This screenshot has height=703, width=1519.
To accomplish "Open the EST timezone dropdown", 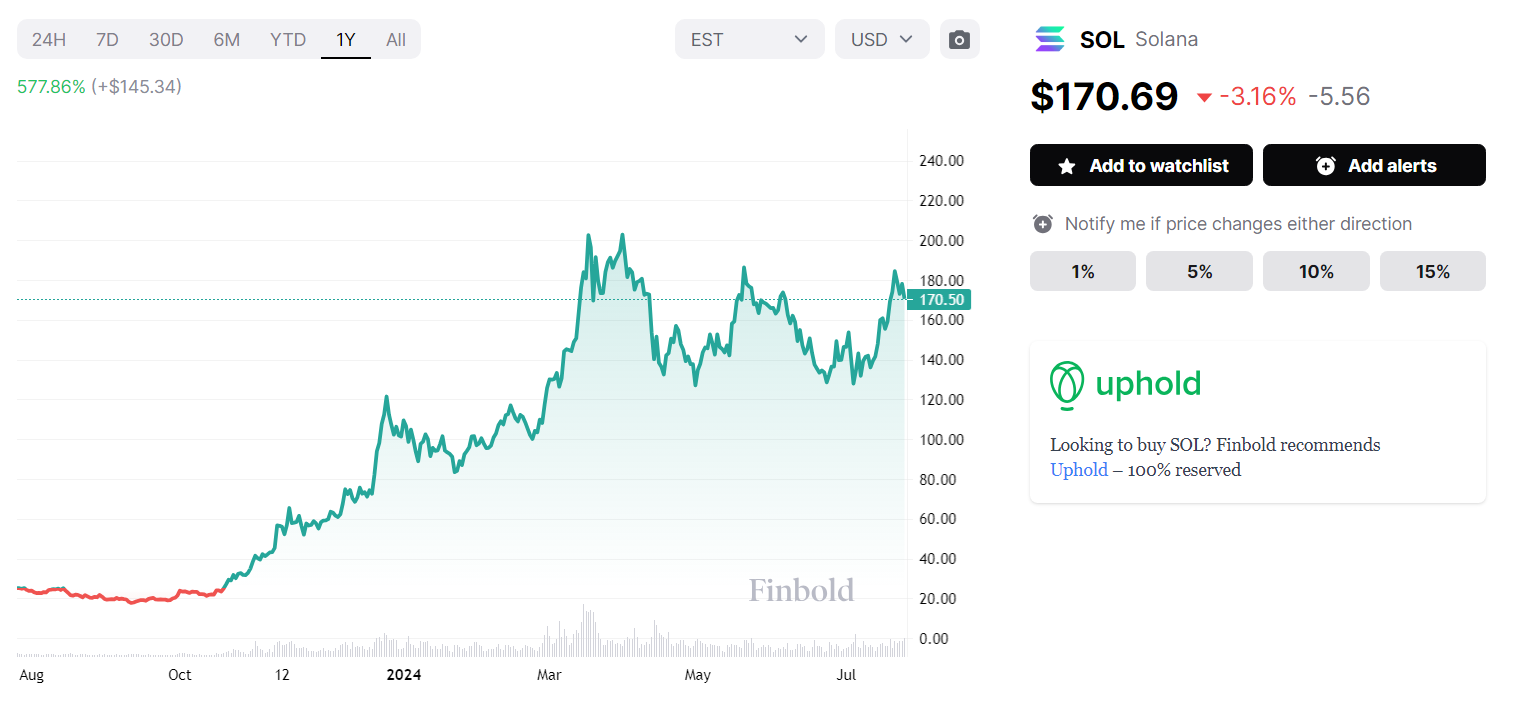I will pyautogui.click(x=750, y=39).
